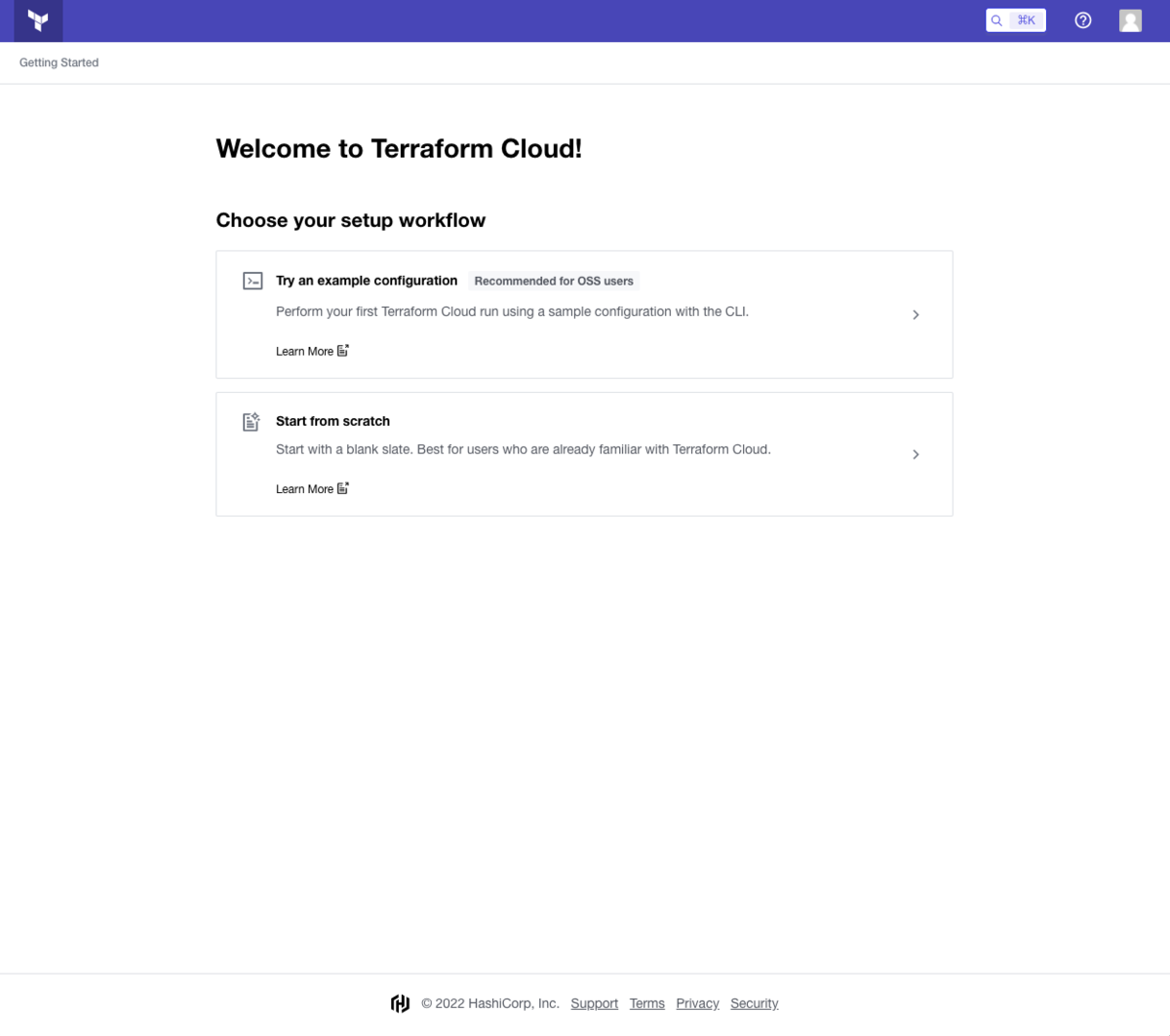Open the help question mark menu

(1083, 20)
